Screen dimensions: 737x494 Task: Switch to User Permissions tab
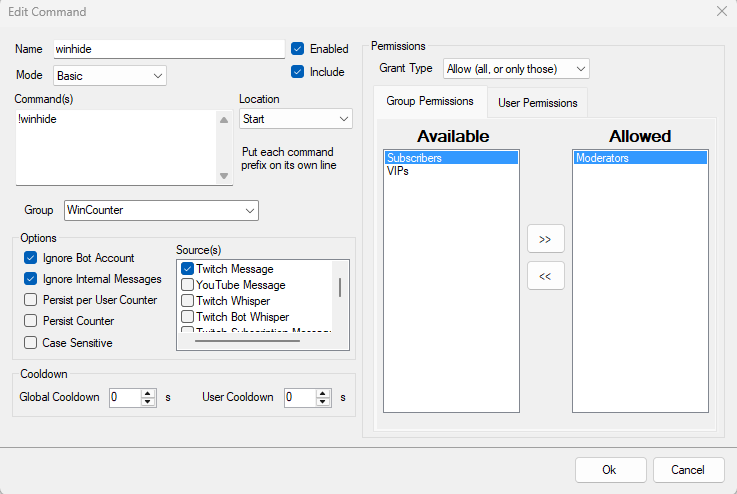coord(537,103)
